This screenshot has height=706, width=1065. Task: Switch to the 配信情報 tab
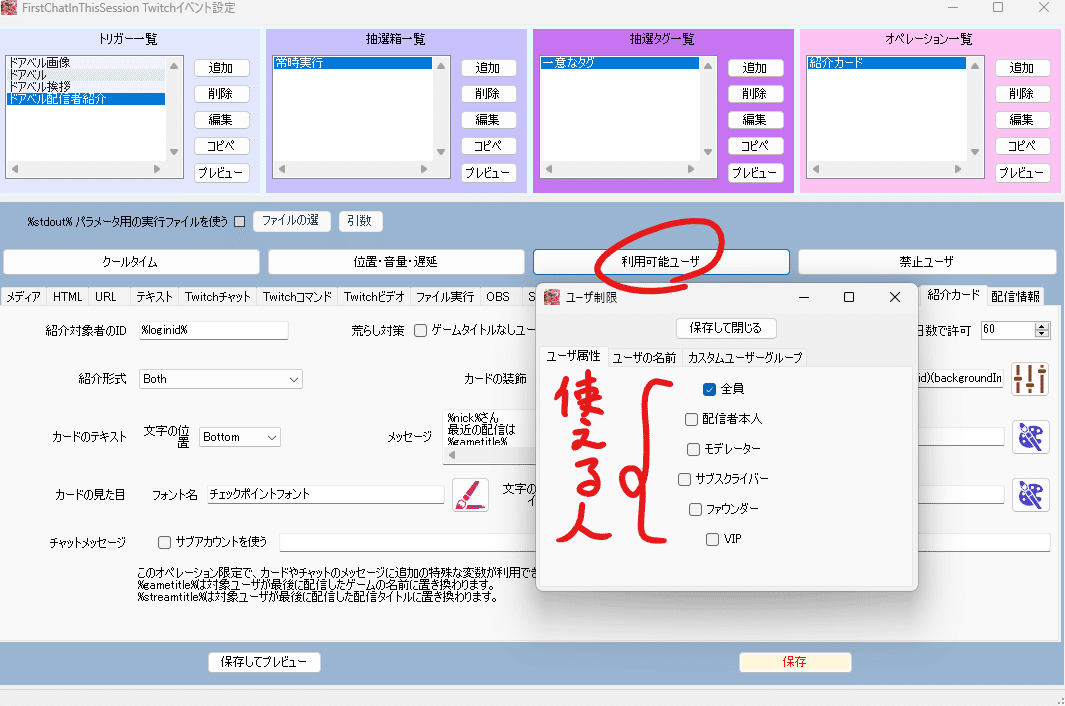[1015, 296]
